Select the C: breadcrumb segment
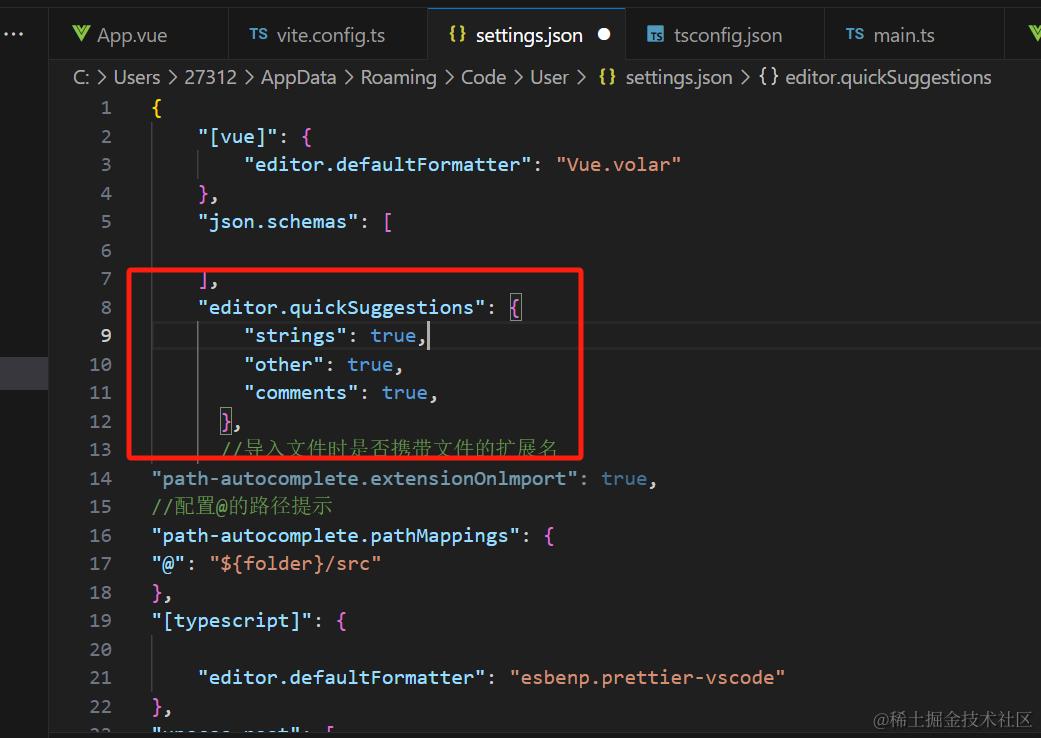Viewport: 1041px width, 738px height. point(81,78)
